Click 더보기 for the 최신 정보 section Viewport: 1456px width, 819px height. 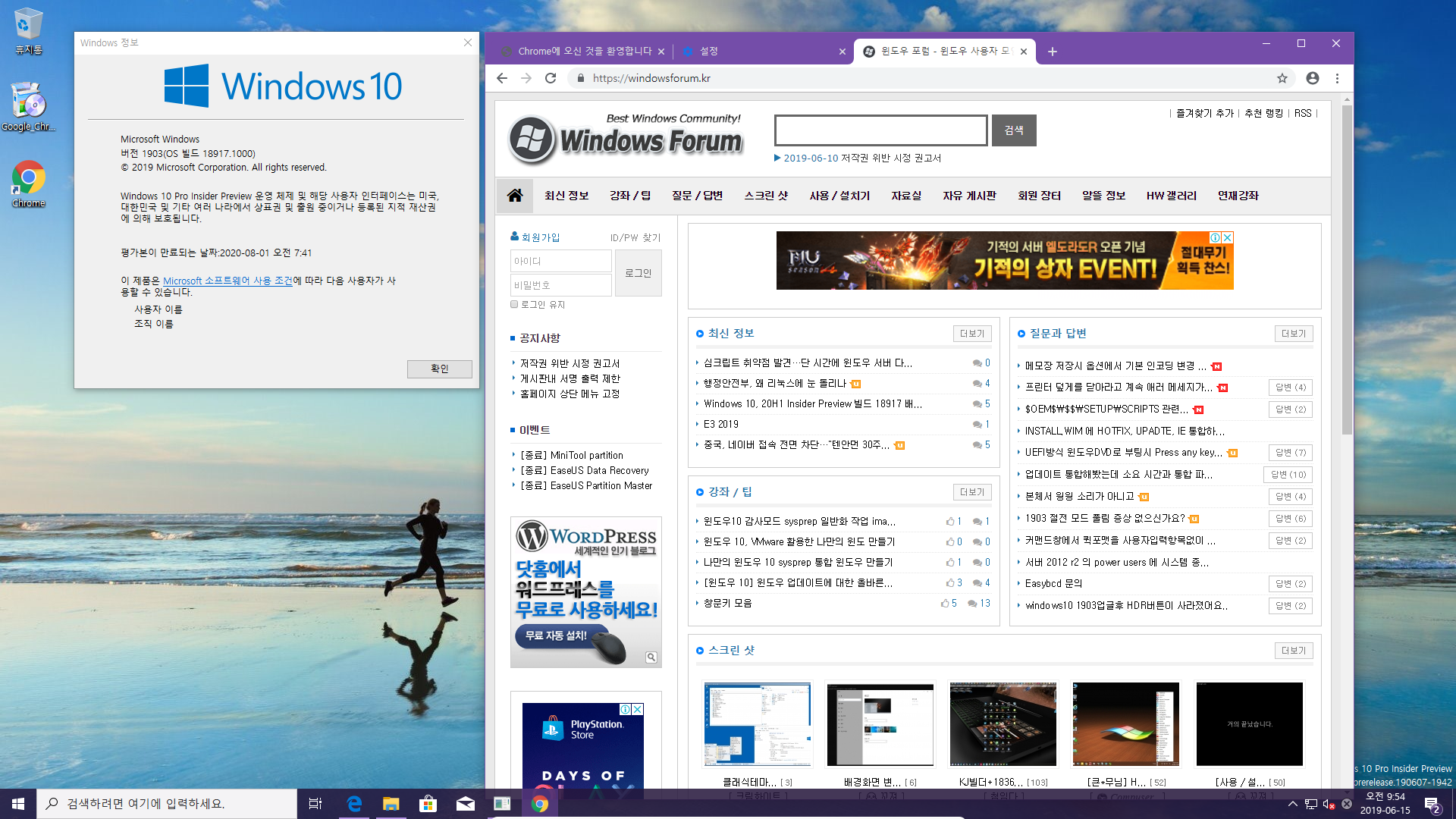pyautogui.click(x=972, y=334)
